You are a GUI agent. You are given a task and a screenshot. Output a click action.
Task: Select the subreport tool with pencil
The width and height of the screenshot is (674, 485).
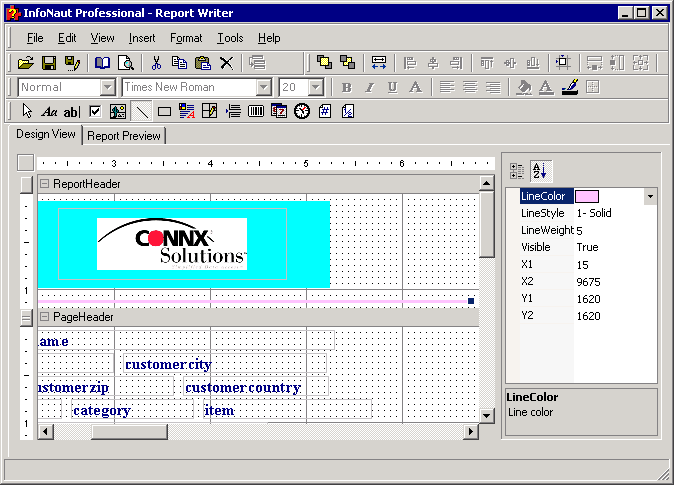point(210,112)
